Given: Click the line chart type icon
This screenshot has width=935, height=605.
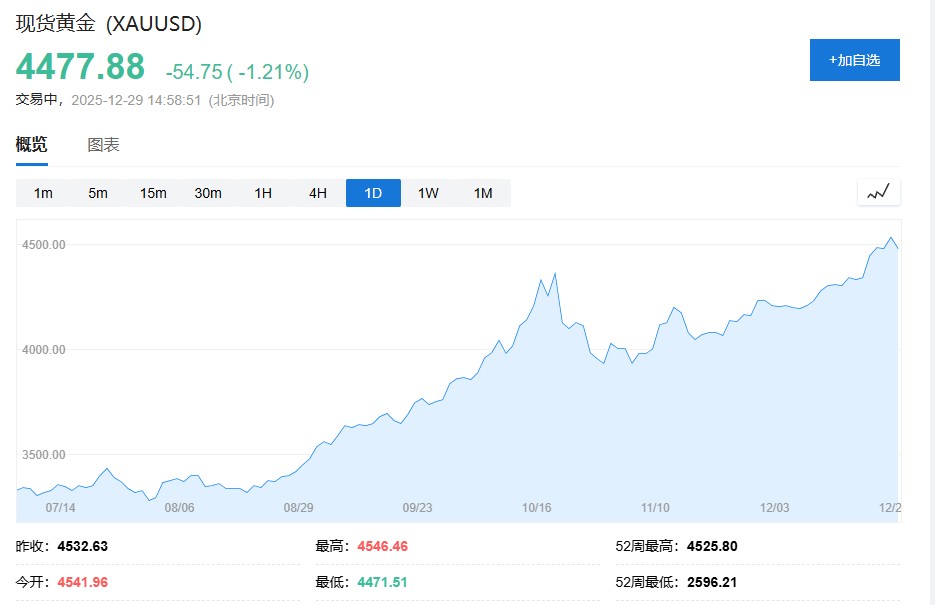Looking at the screenshot, I should (x=878, y=192).
